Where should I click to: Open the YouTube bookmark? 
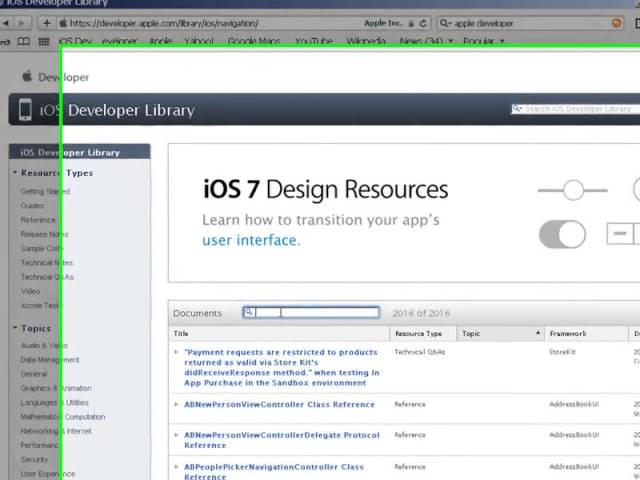313,41
